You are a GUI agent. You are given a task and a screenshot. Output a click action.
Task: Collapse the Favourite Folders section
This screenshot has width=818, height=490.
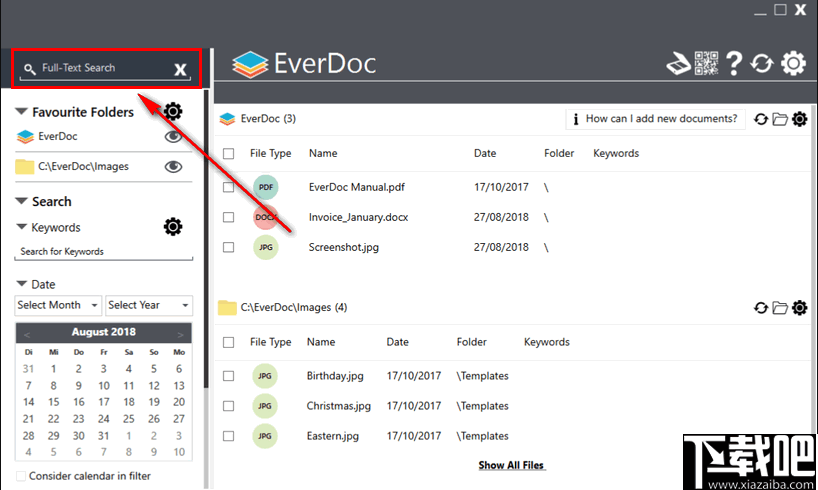(x=21, y=111)
